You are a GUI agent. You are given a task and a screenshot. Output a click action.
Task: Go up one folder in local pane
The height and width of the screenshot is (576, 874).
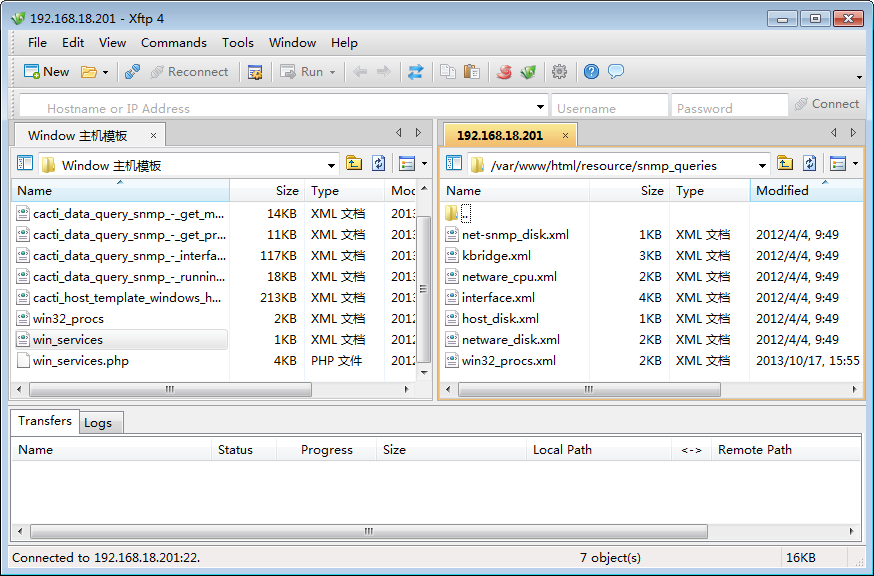(354, 163)
